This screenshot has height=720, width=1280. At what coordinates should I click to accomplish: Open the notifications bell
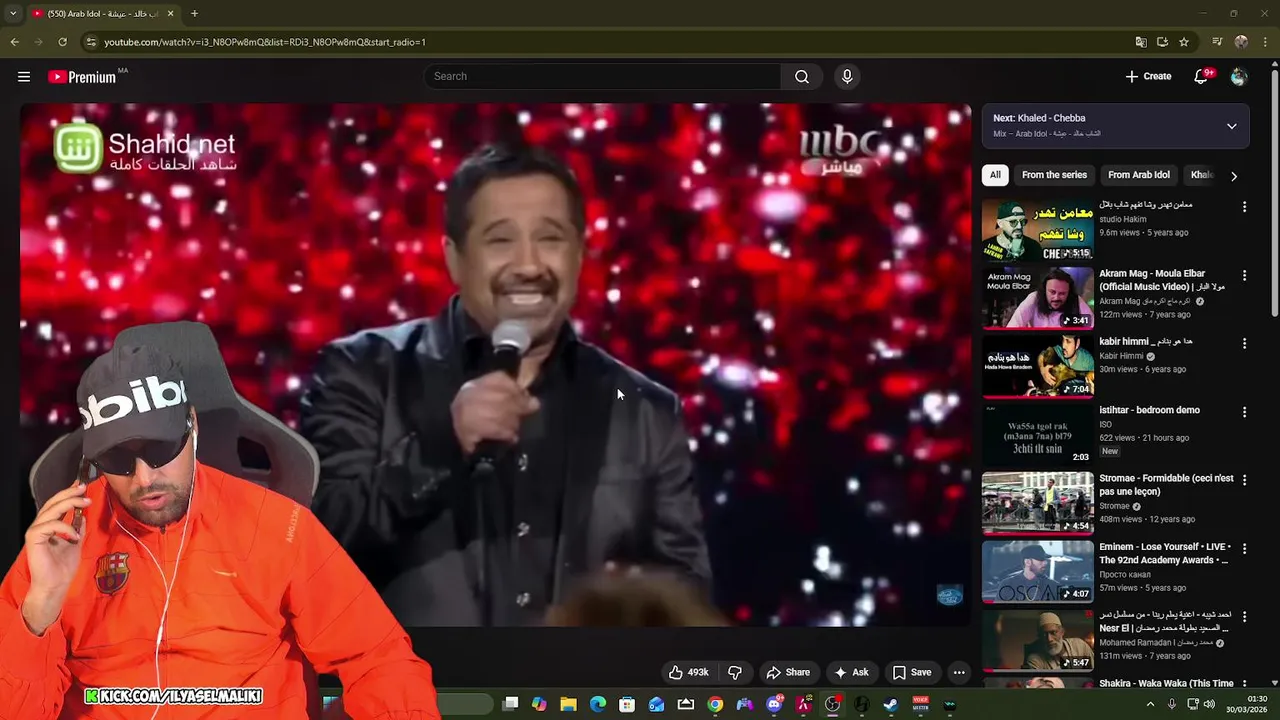point(1202,77)
